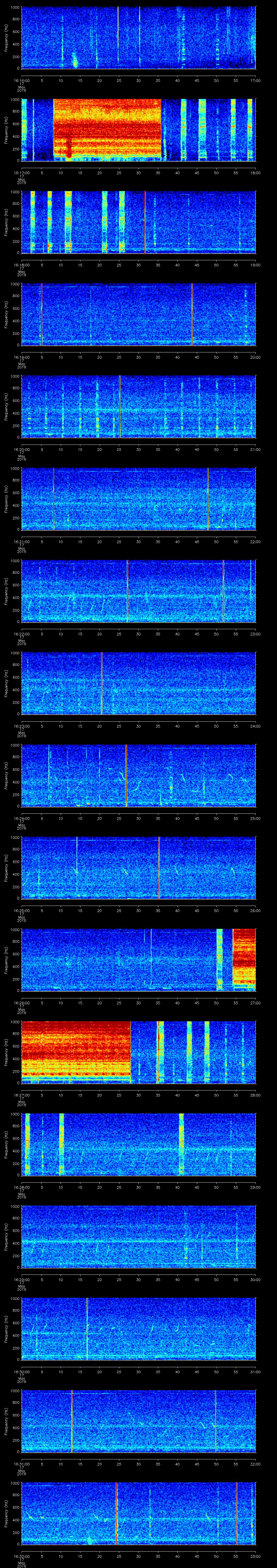The image size is (277, 1568).
Task: Click the '21:00' end time label
Action: 255,449
